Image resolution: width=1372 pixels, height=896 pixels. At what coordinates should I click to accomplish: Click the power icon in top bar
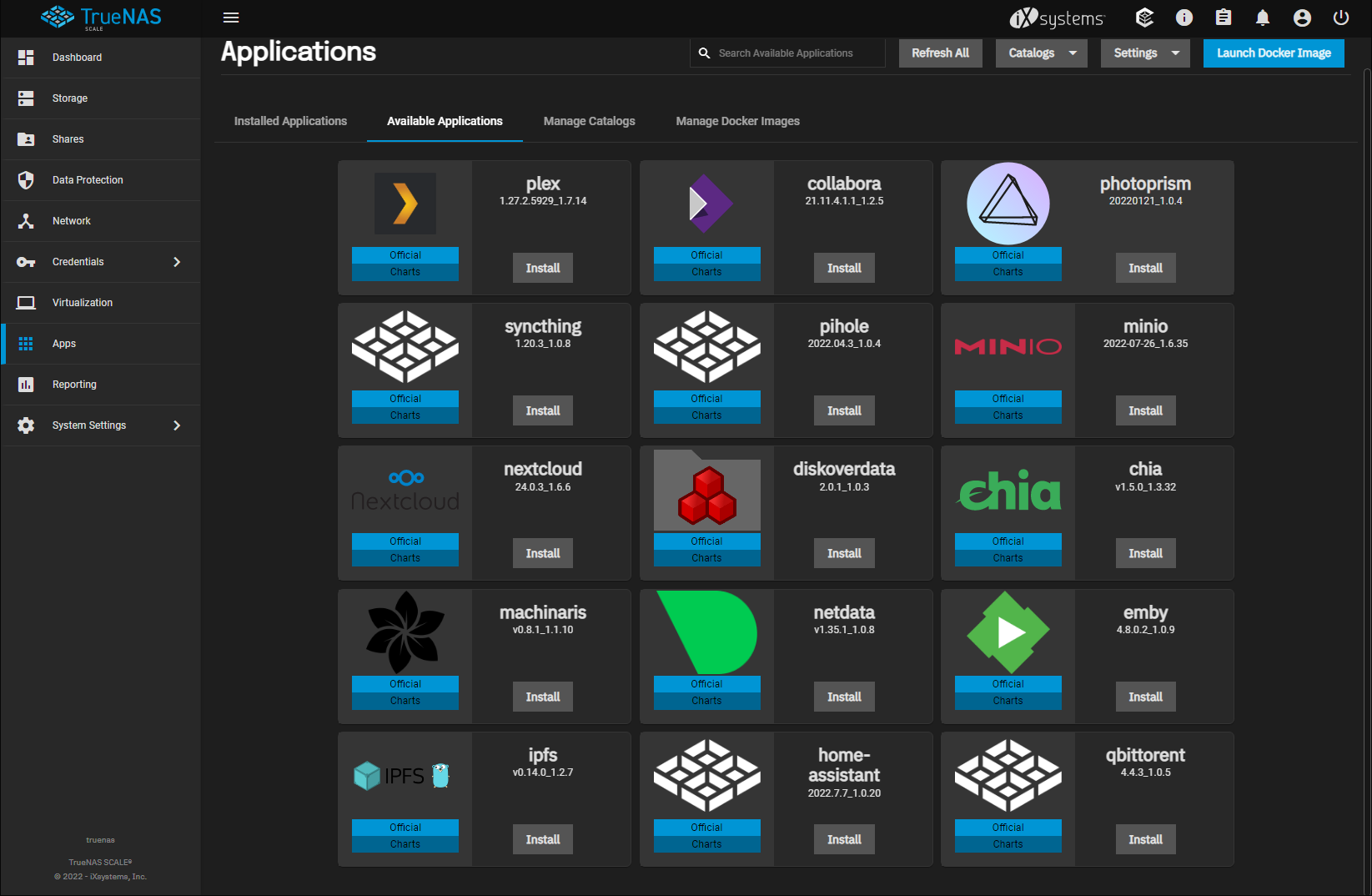coord(1341,18)
